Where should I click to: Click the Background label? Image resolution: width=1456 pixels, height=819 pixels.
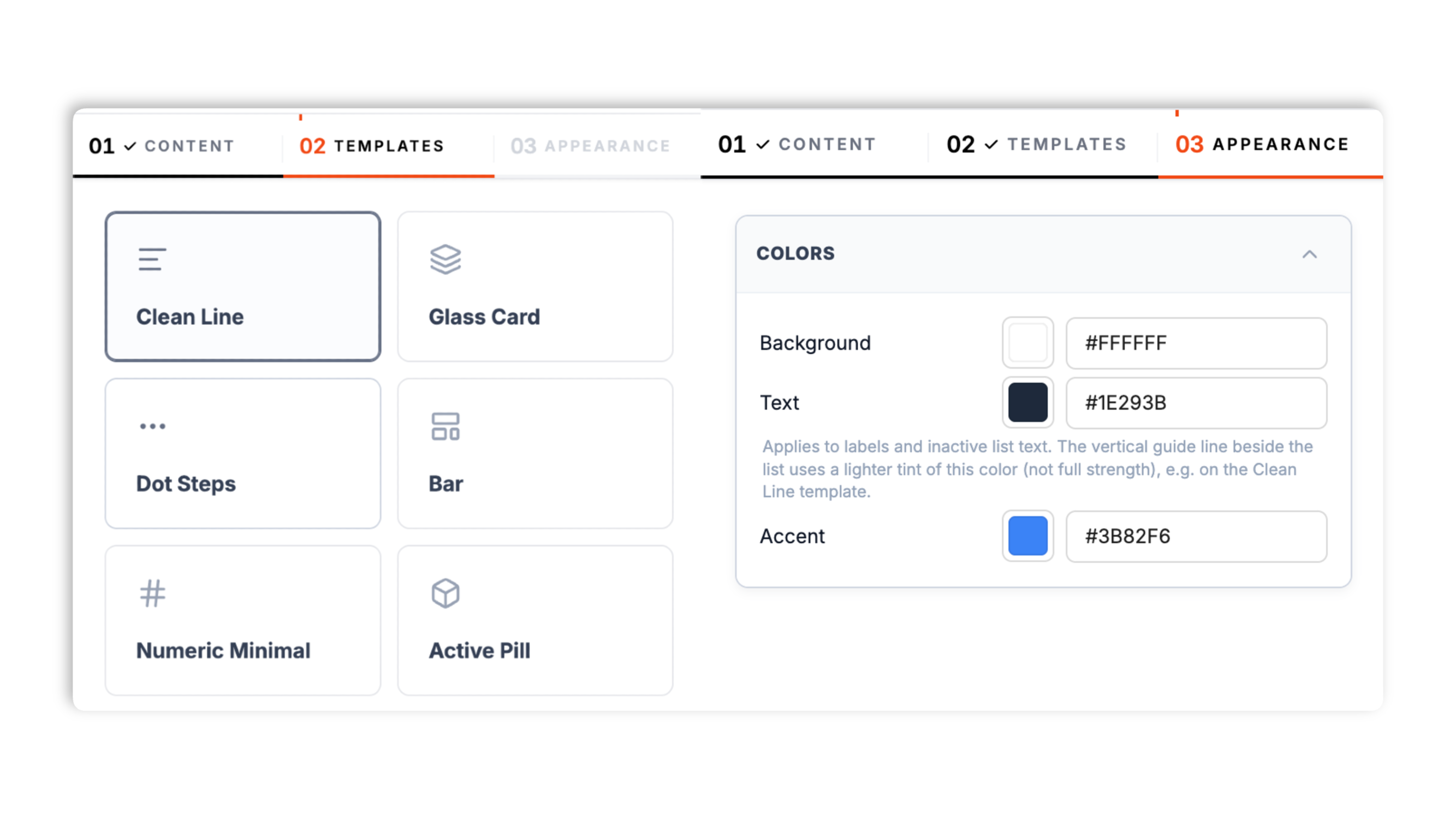coord(815,343)
